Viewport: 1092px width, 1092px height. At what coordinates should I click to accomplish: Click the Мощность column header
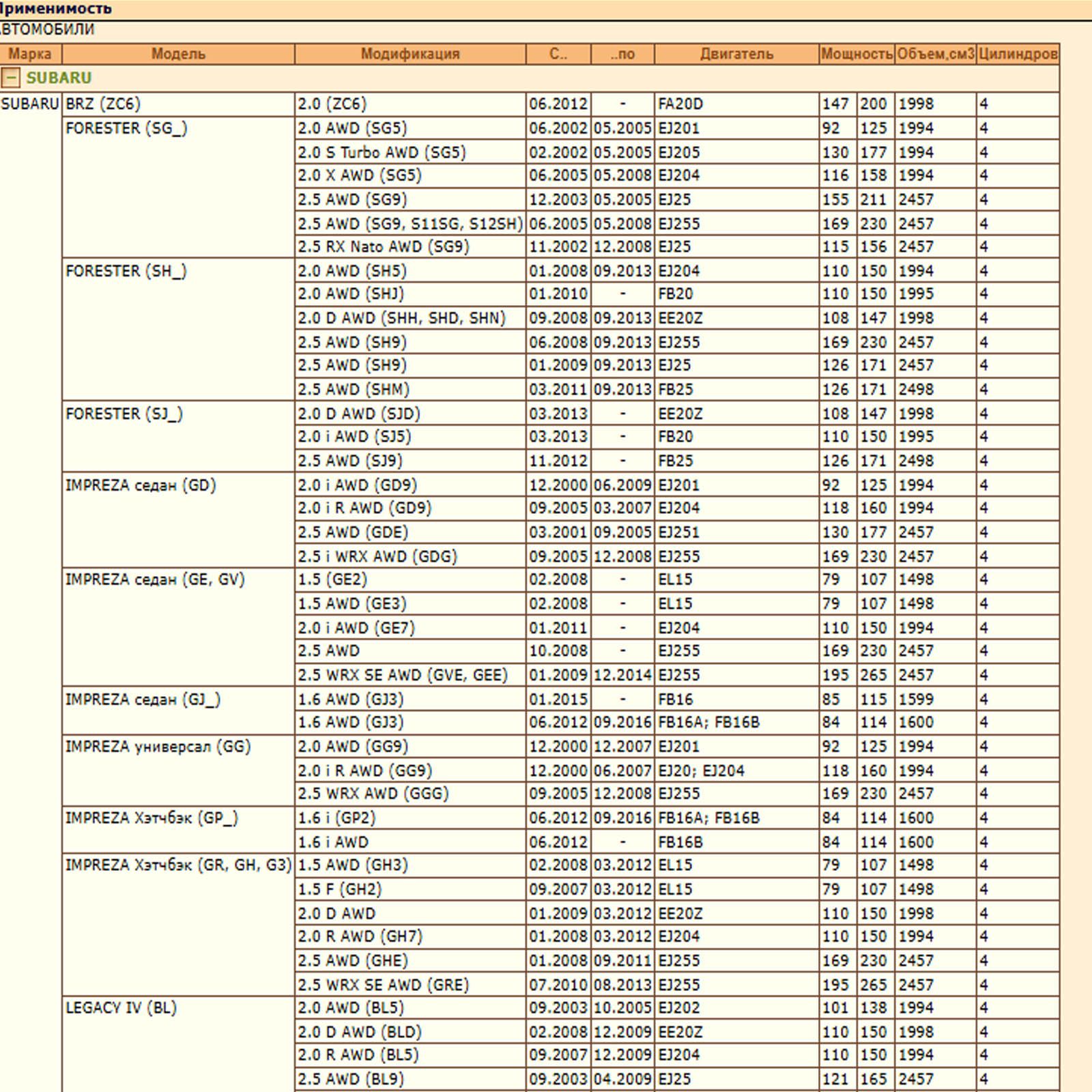[857, 54]
